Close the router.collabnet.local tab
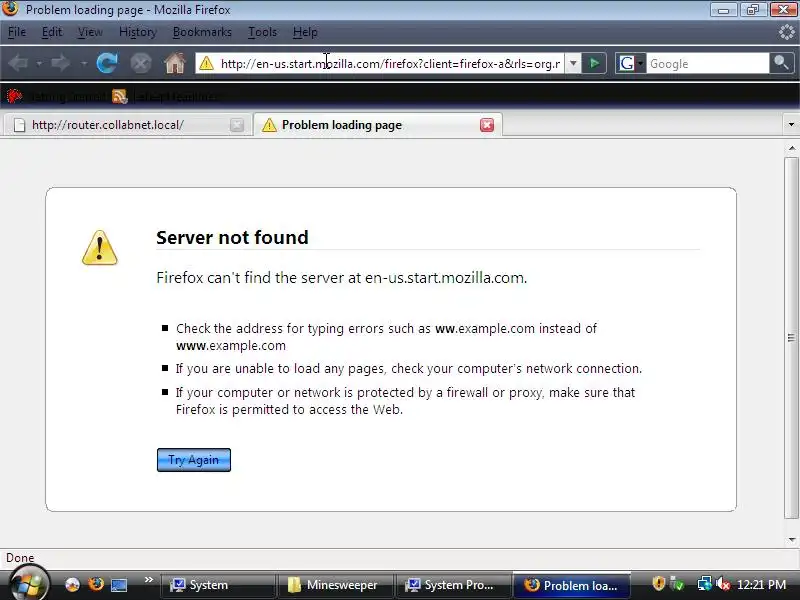The image size is (800, 600). [x=237, y=125]
